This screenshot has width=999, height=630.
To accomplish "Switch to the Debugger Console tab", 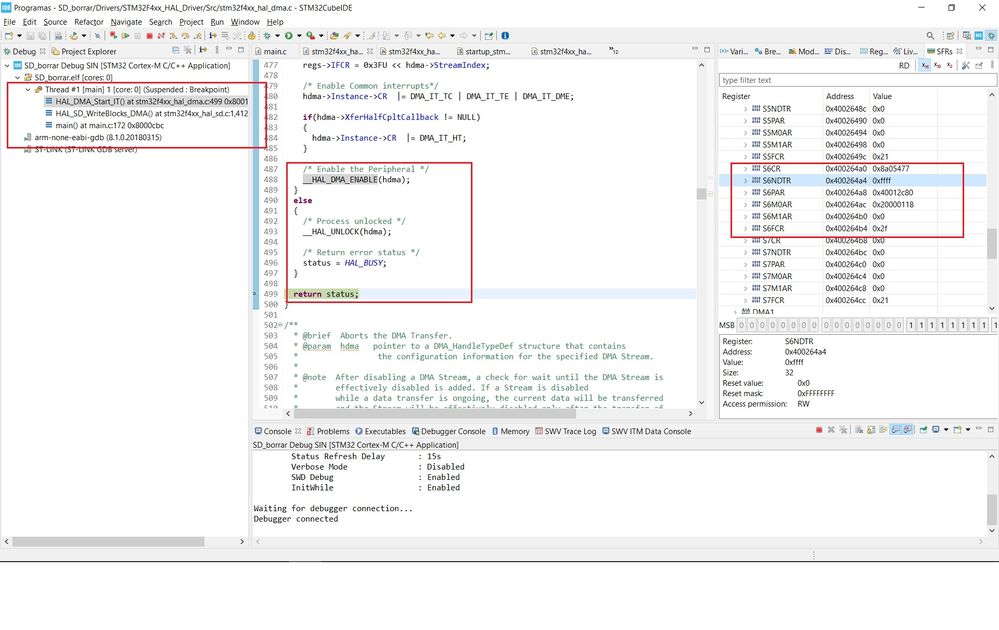I will (x=448, y=431).
